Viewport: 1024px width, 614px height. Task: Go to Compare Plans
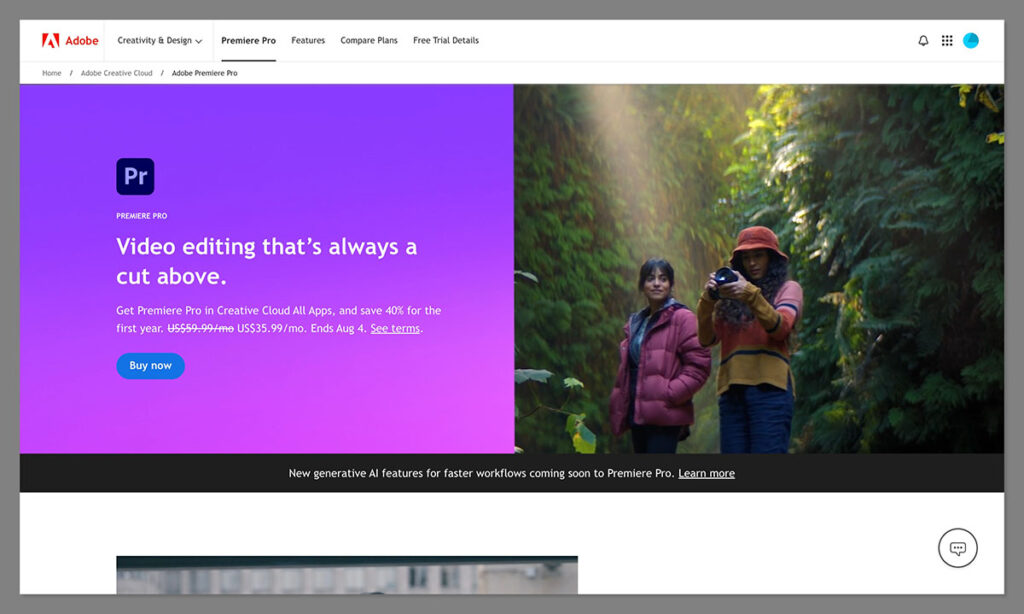(x=368, y=40)
